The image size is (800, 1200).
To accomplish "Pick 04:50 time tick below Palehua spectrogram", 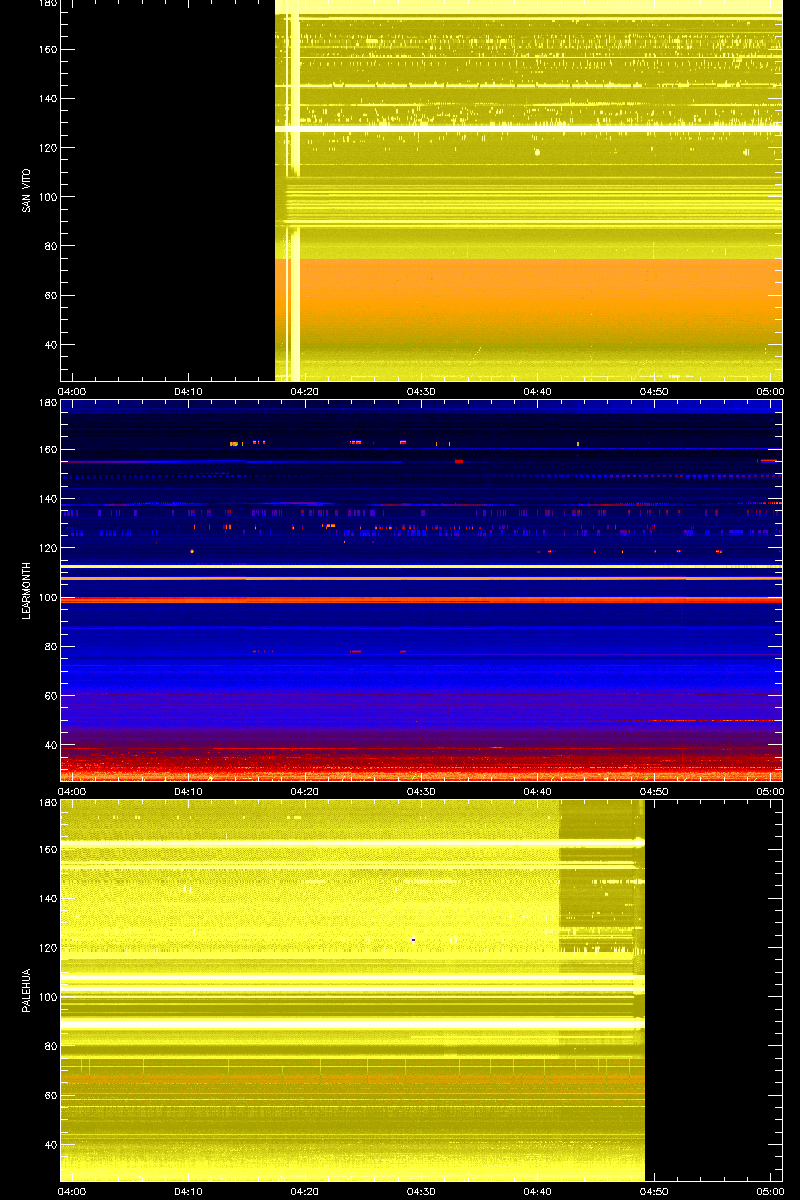I will 654,1191.
